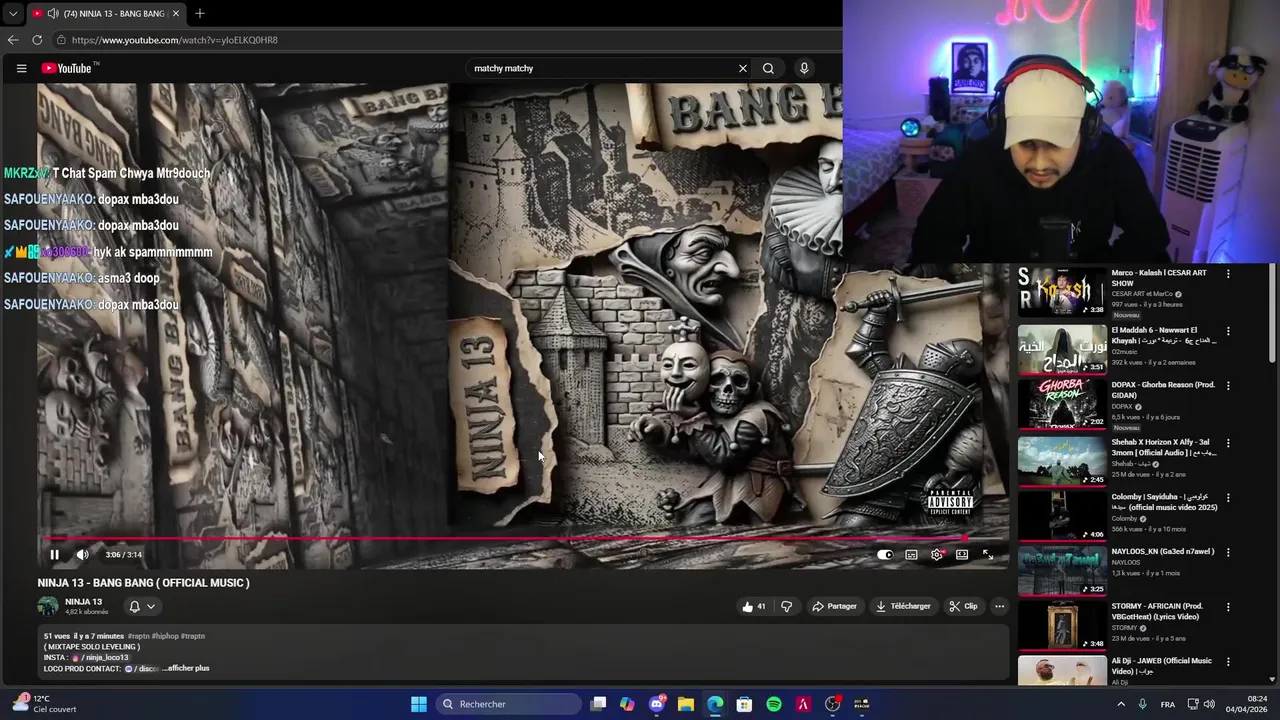Open NAYLOOS_KN video title

(x=1163, y=552)
